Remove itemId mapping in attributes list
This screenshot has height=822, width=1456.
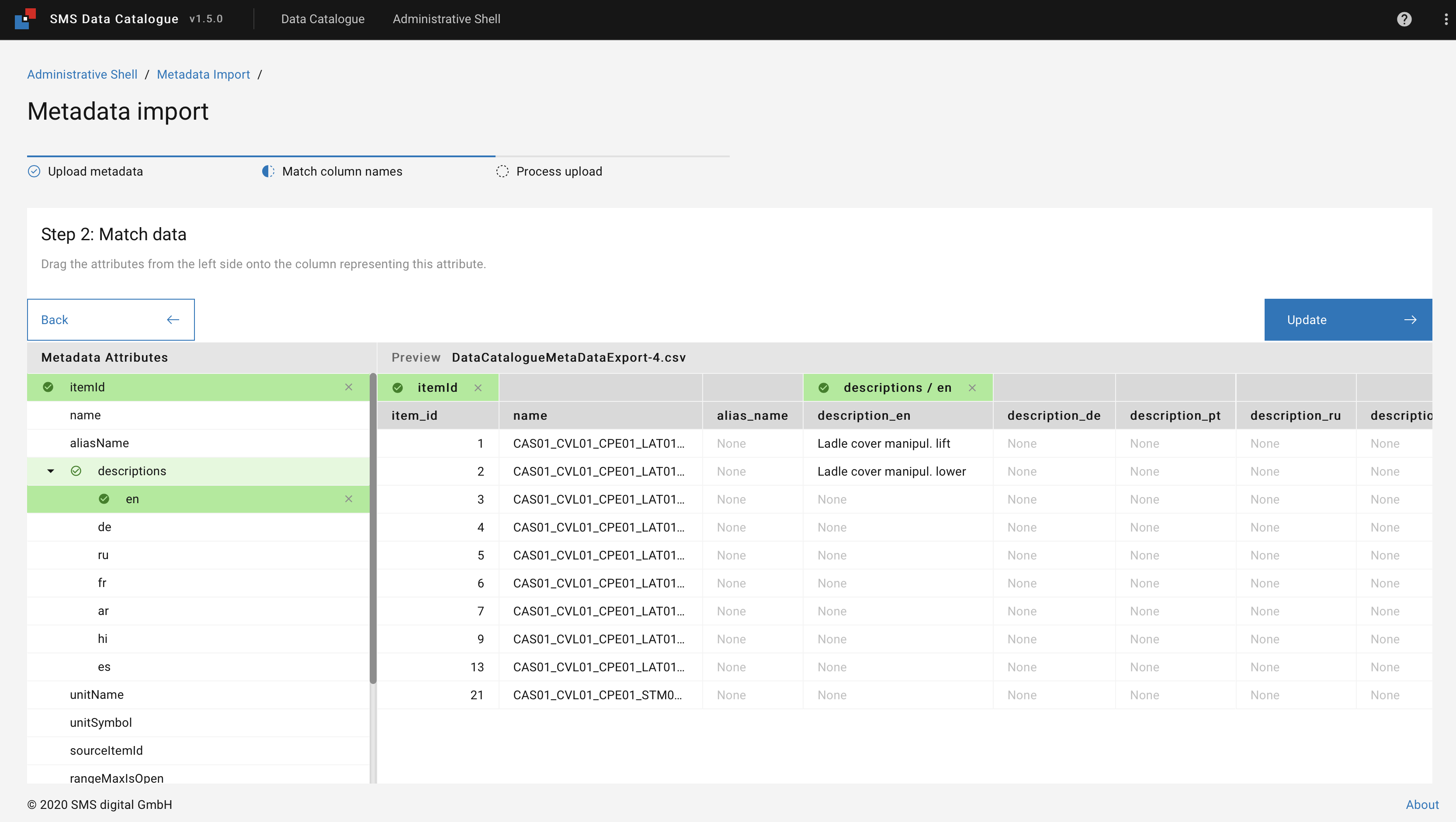(349, 387)
